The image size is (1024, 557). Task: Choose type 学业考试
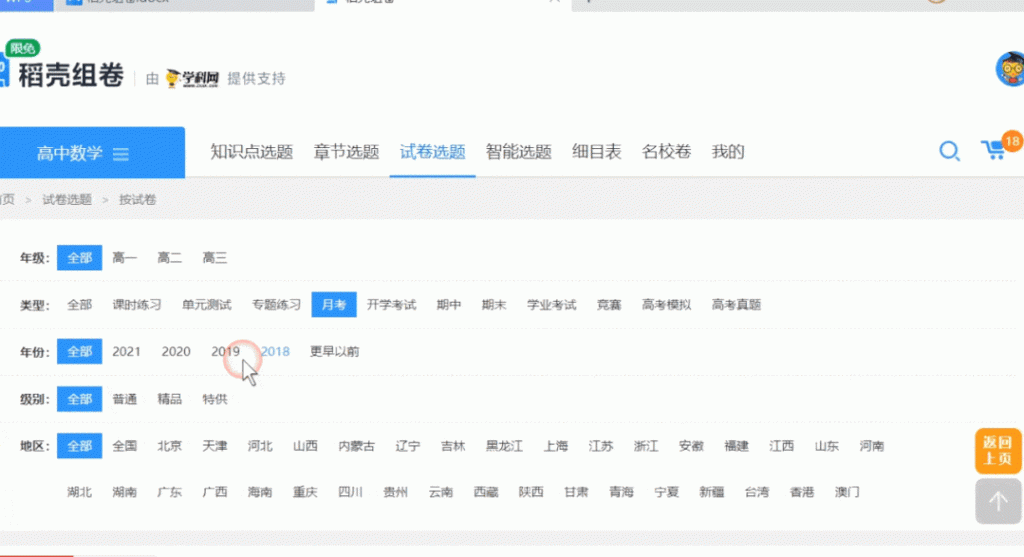(x=551, y=305)
